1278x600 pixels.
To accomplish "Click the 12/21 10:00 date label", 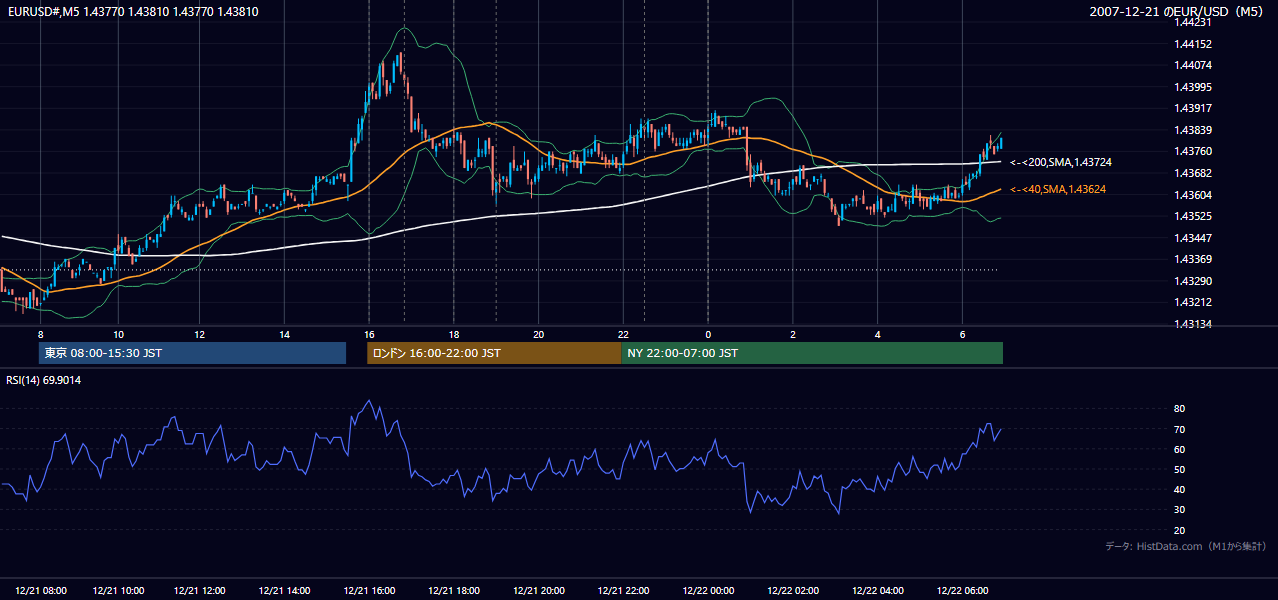I will (x=118, y=590).
